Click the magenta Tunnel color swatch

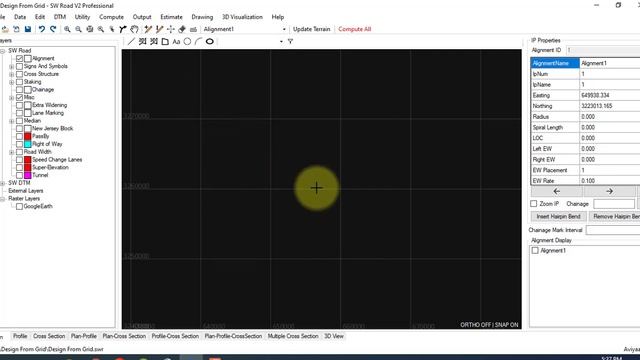tap(28, 175)
